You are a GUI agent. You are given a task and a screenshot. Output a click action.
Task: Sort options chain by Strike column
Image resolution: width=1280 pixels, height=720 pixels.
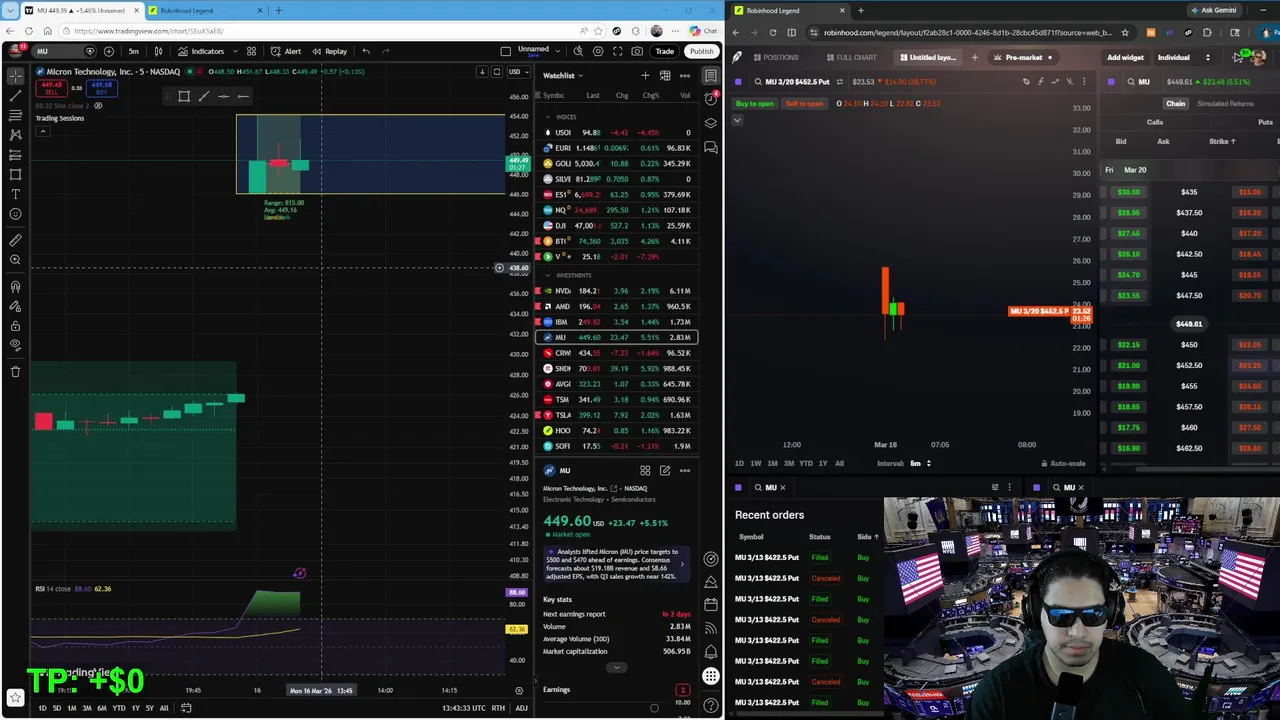[1222, 142]
